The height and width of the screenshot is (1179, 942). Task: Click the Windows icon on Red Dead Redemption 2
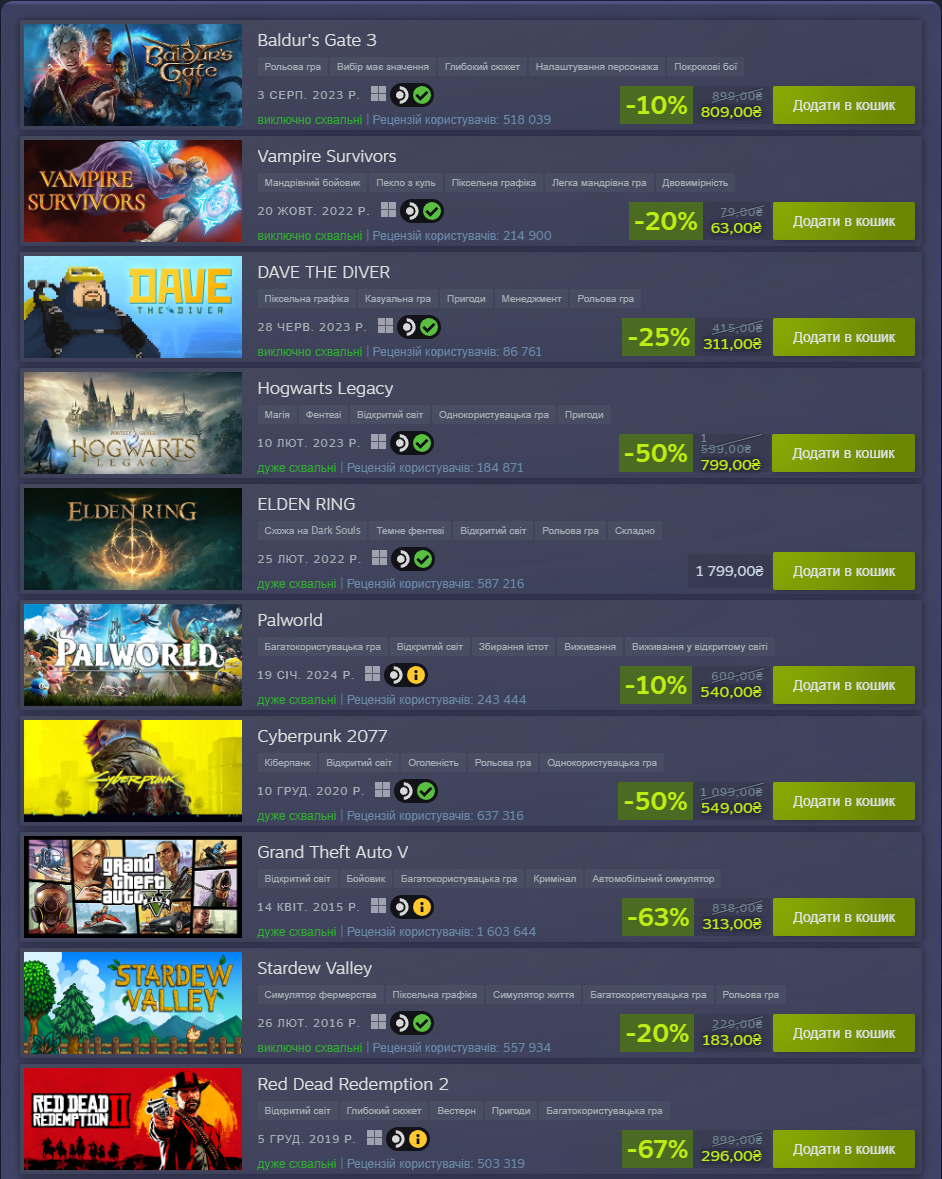374,1138
